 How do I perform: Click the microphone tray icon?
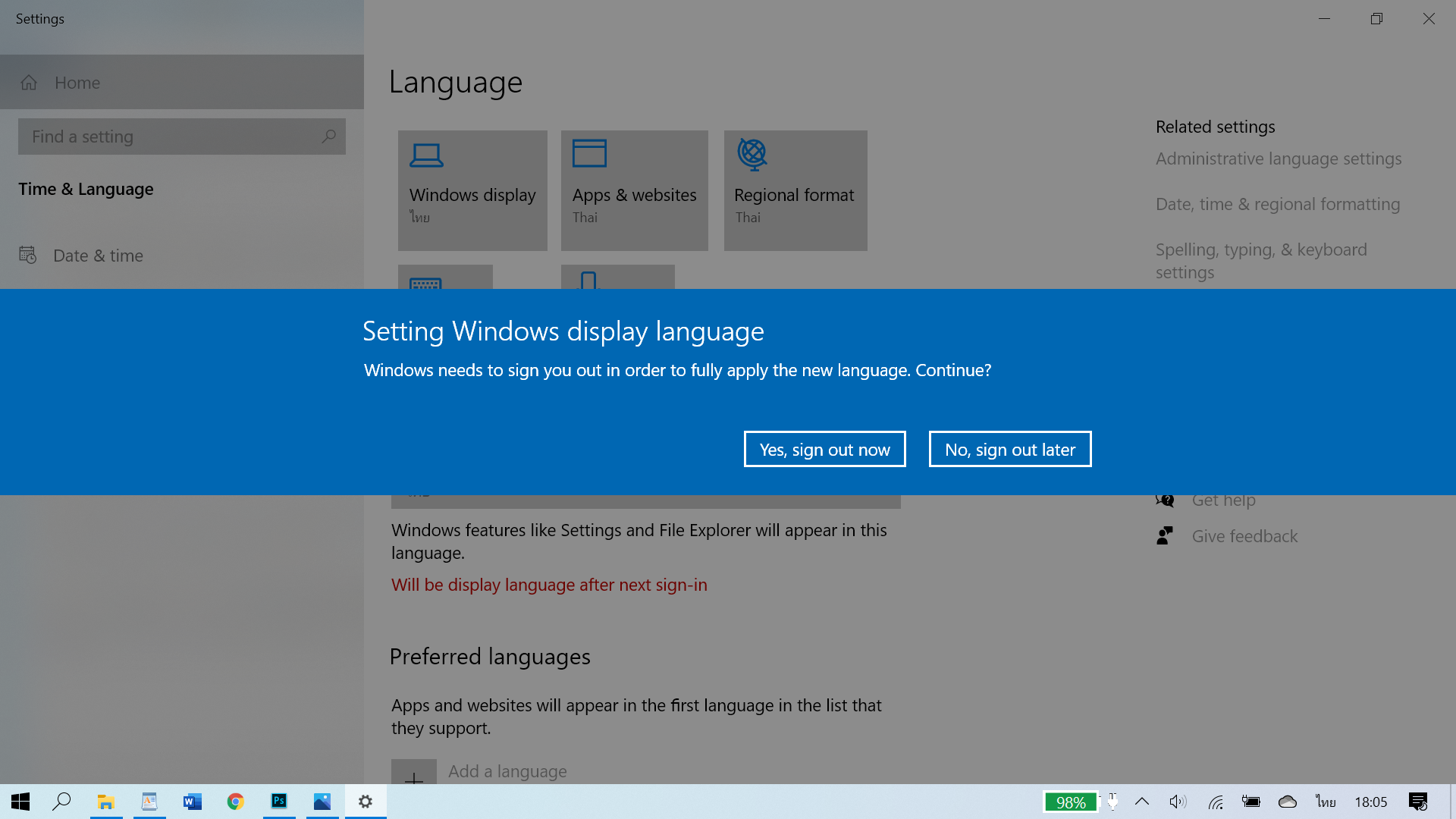pos(1112,802)
